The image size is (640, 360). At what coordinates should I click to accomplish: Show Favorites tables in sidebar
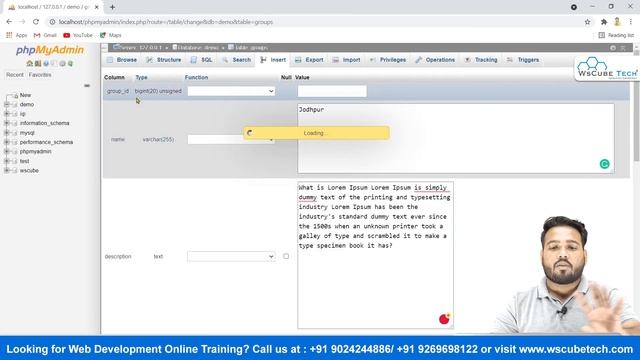(x=40, y=75)
